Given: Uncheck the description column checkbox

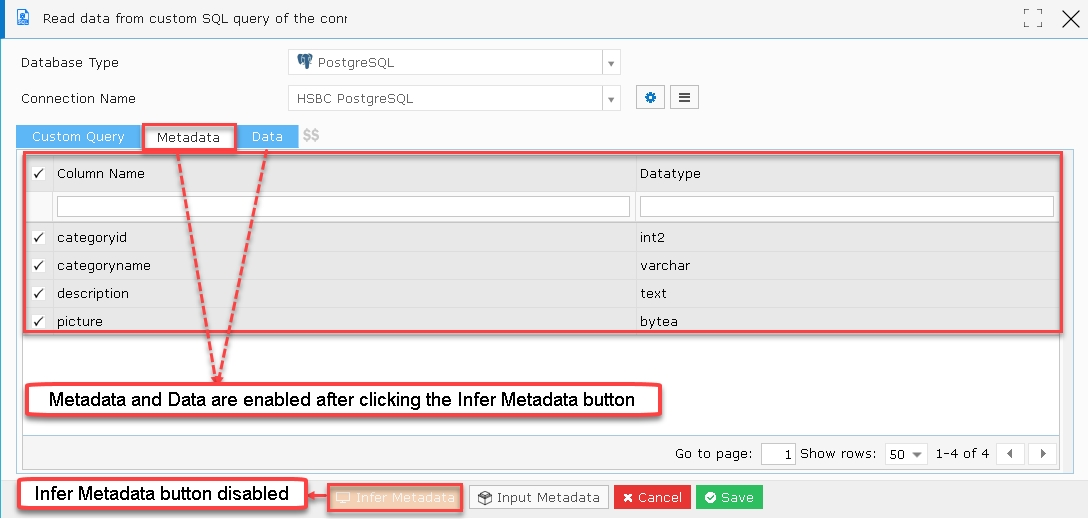Looking at the screenshot, I should point(39,293).
